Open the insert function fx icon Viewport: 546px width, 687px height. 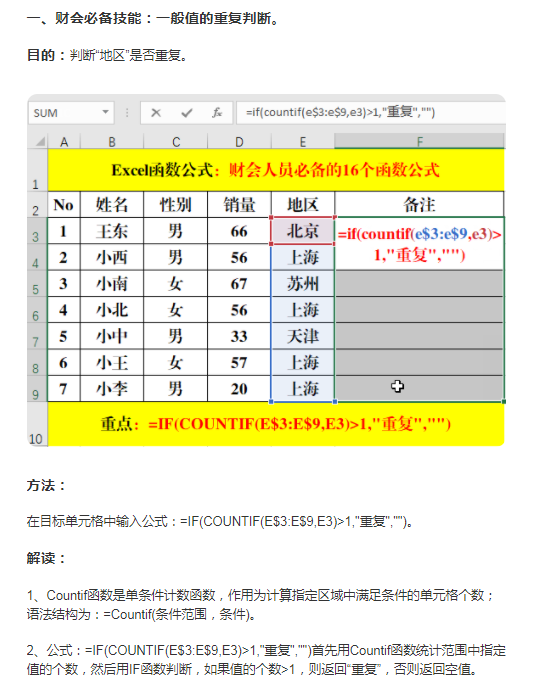pyautogui.click(x=217, y=113)
